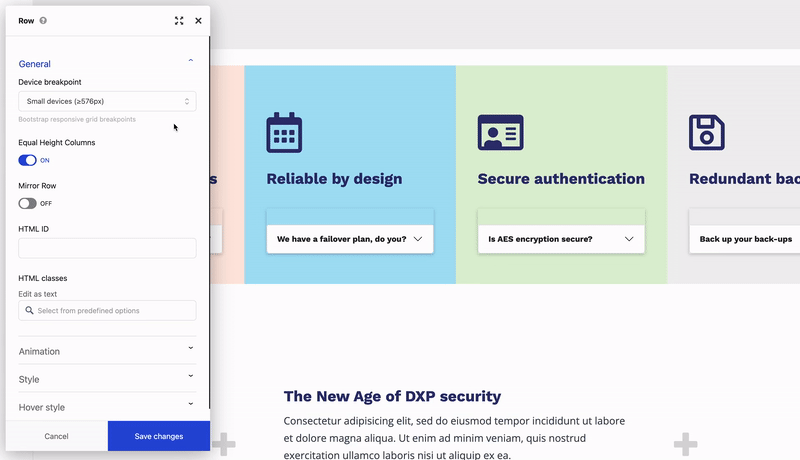This screenshot has width=800, height=460.
Task: Expand the Animation section
Action: [x=190, y=351]
